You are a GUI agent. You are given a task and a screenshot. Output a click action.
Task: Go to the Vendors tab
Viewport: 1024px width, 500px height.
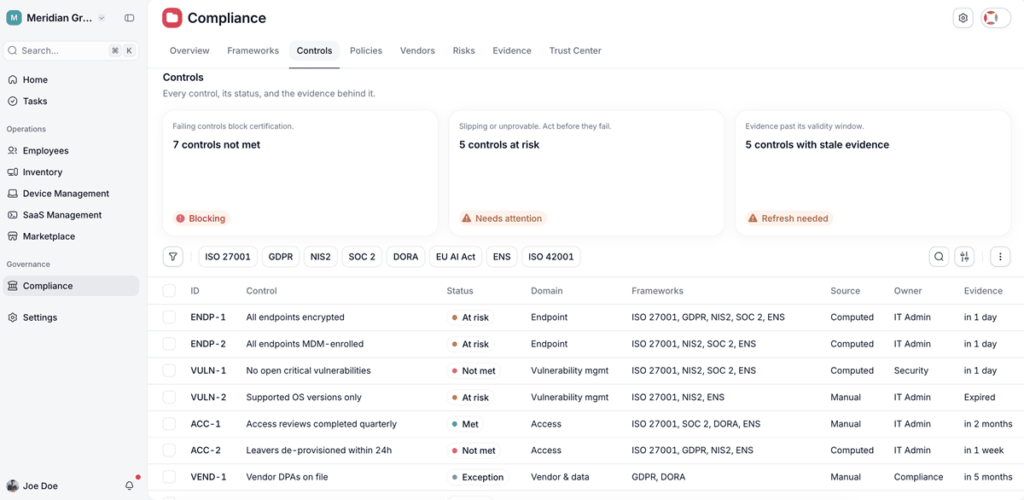coord(417,50)
